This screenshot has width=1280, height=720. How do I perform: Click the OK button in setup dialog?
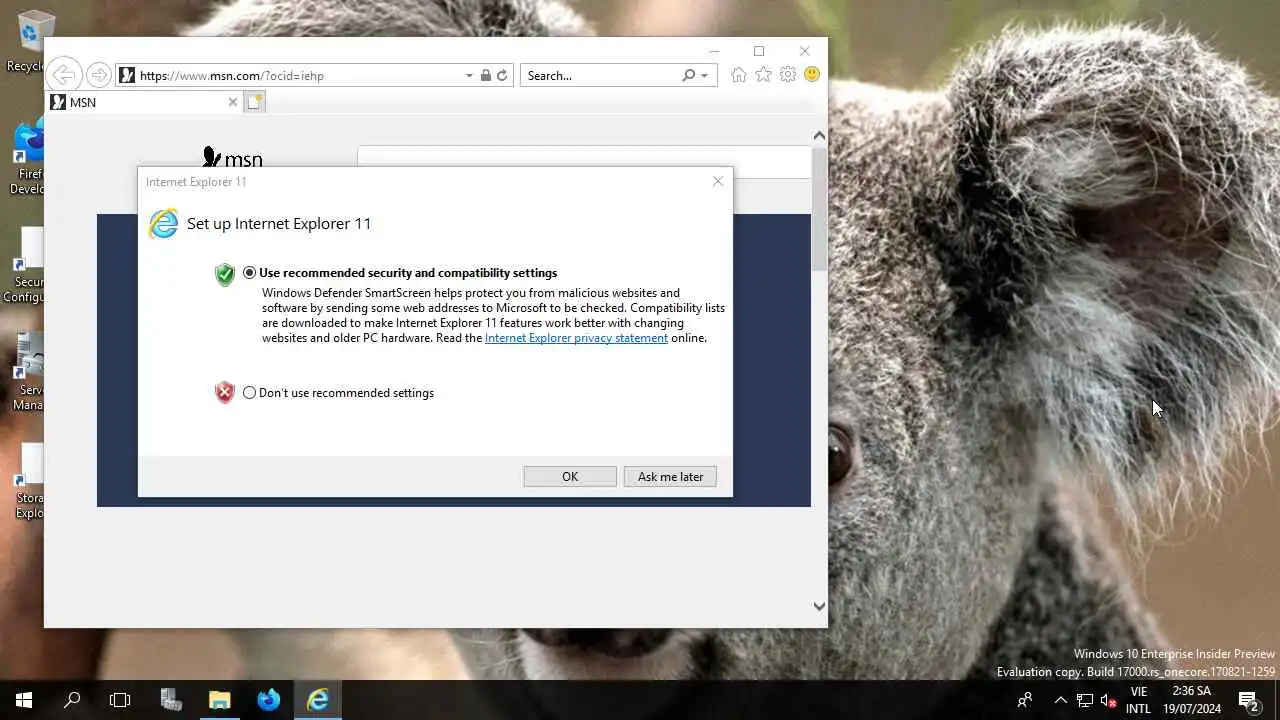[570, 477]
